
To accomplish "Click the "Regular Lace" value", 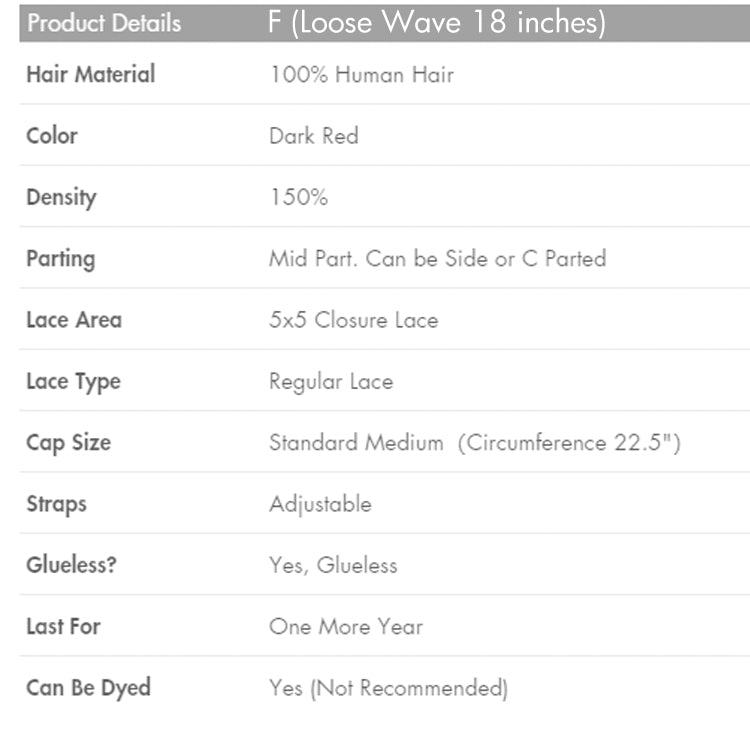I will click(x=331, y=381).
